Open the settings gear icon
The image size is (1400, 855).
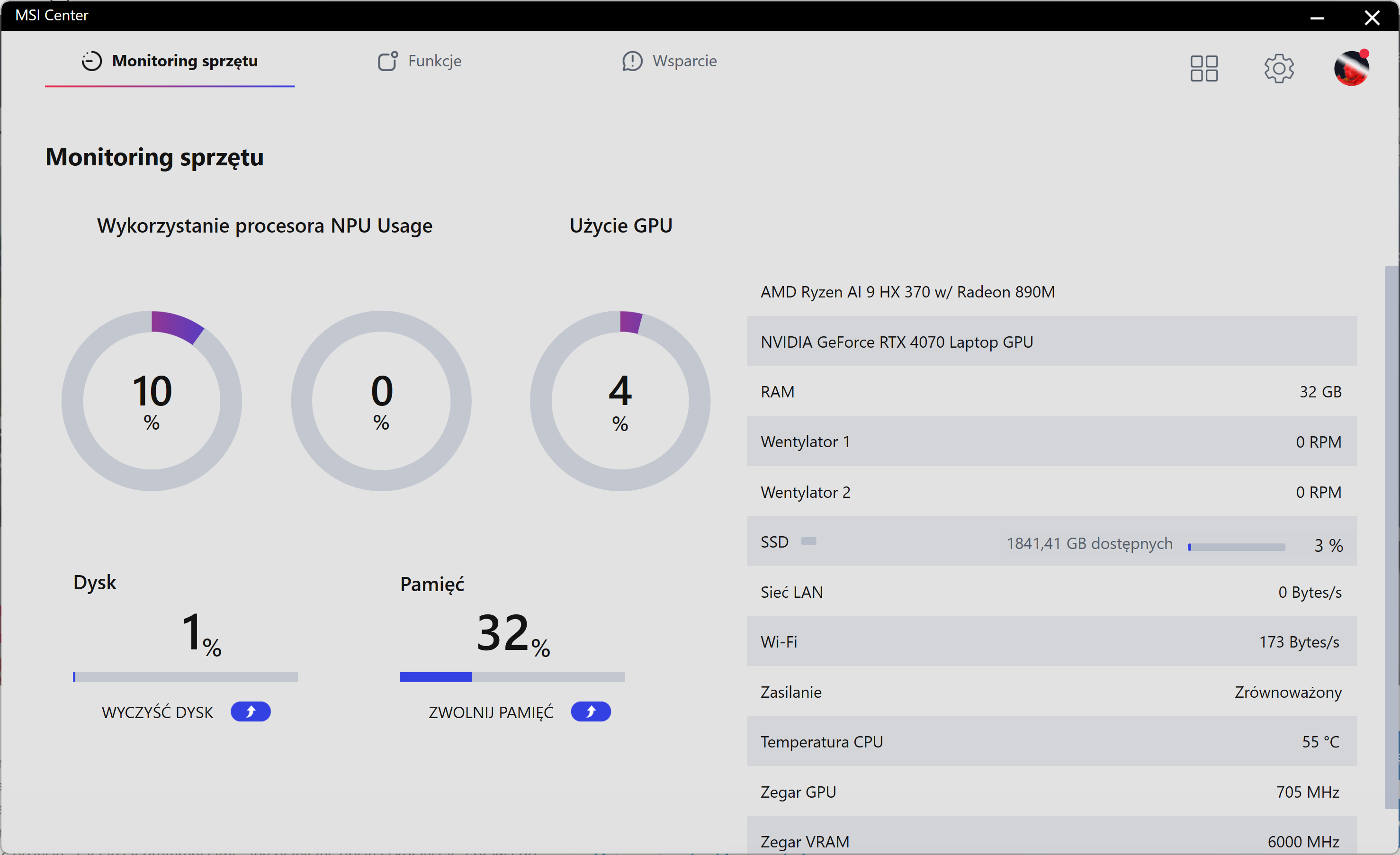point(1279,69)
